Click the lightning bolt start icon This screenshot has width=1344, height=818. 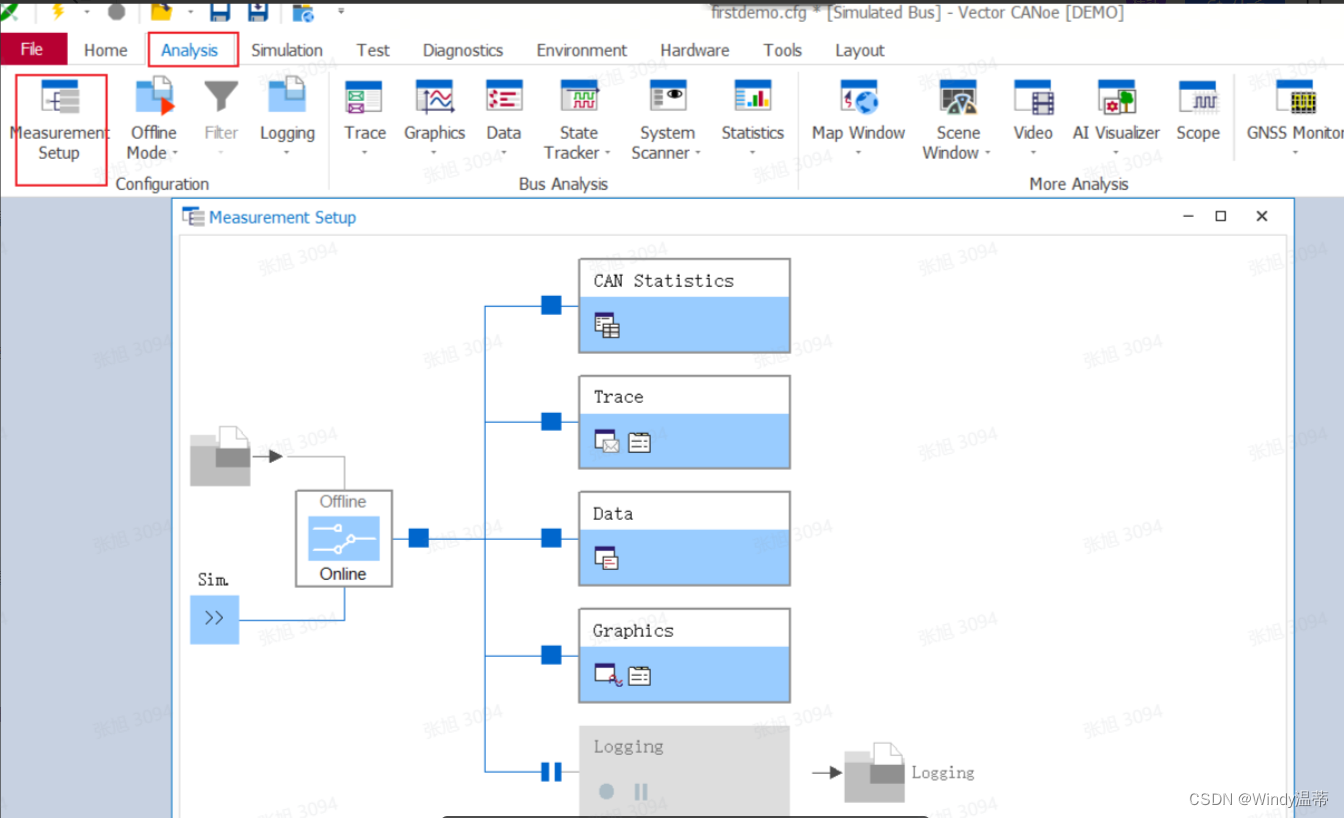pos(57,11)
